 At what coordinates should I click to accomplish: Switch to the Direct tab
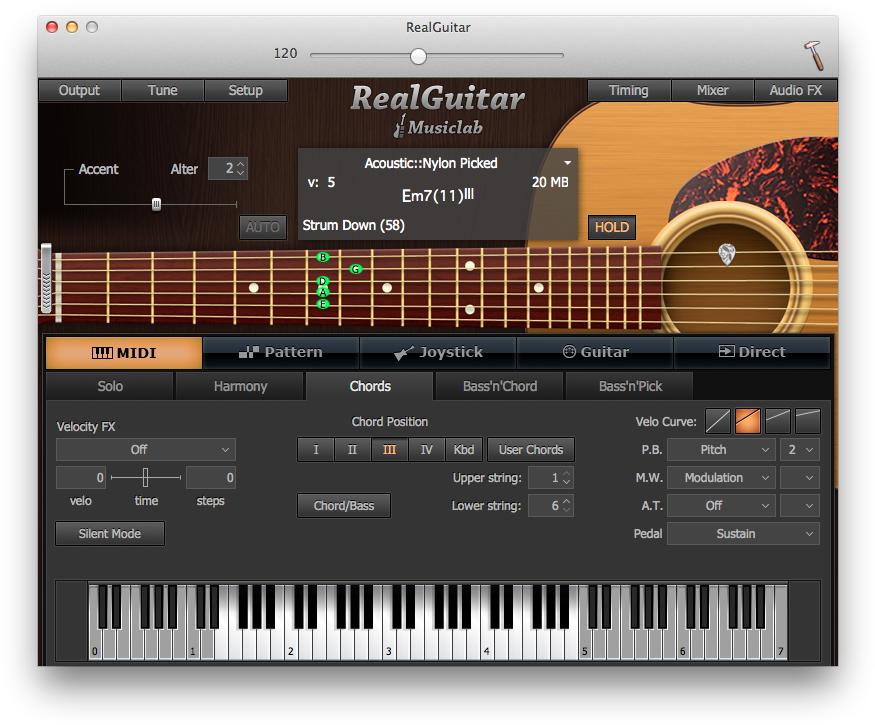point(752,353)
